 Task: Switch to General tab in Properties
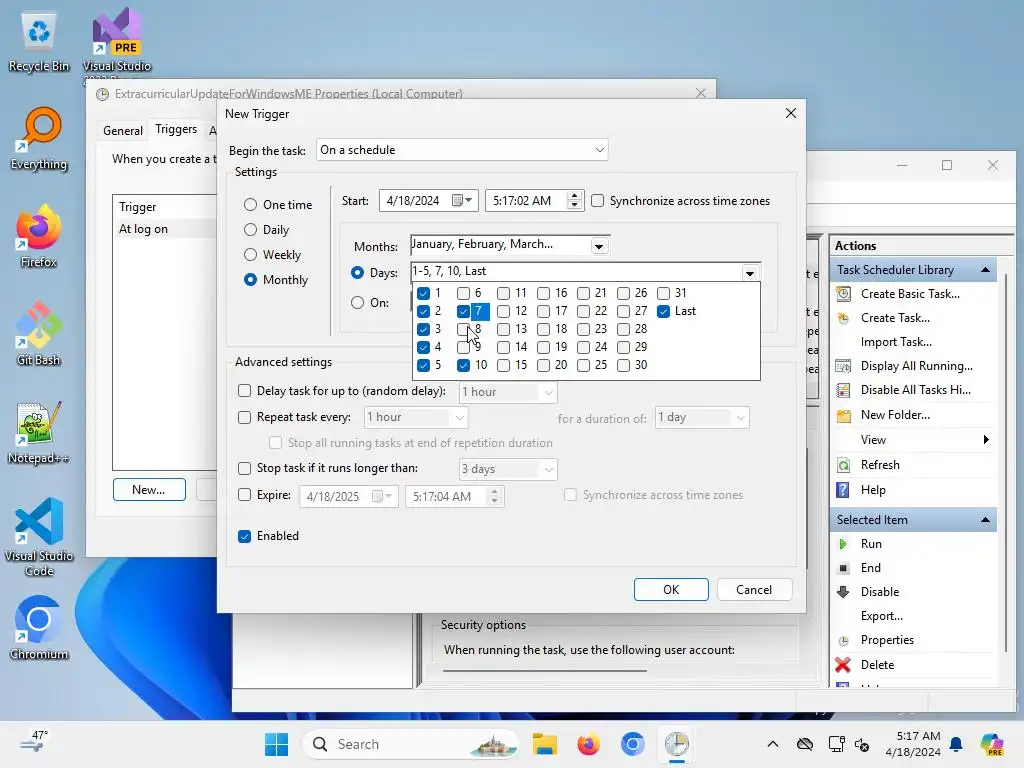tap(123, 131)
